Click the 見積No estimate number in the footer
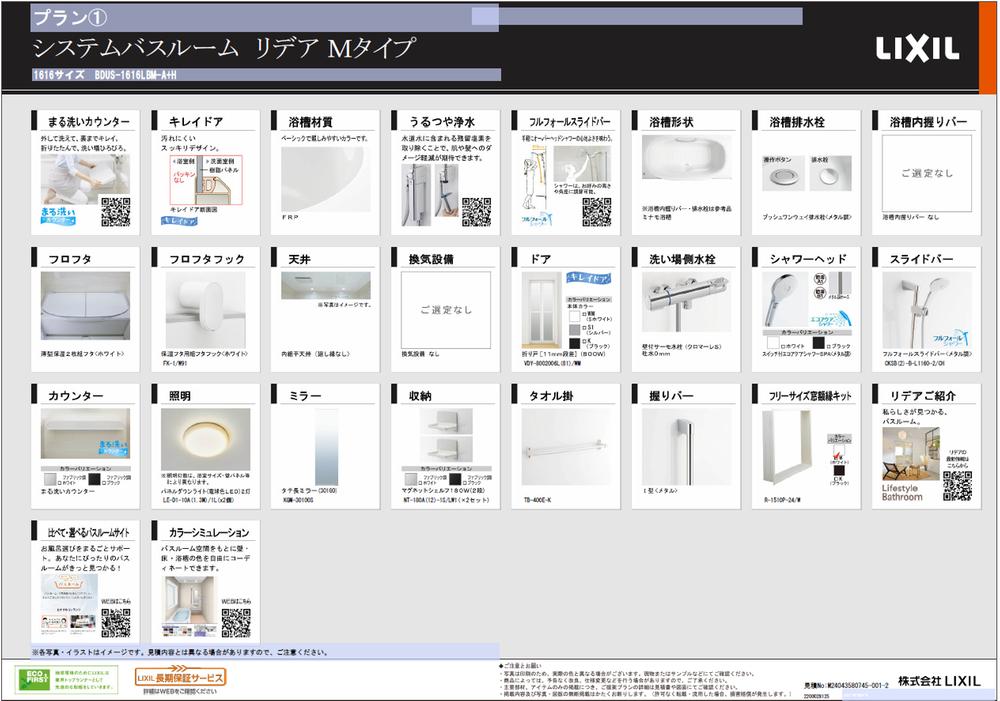This screenshot has width=1000, height=701. pos(846,685)
